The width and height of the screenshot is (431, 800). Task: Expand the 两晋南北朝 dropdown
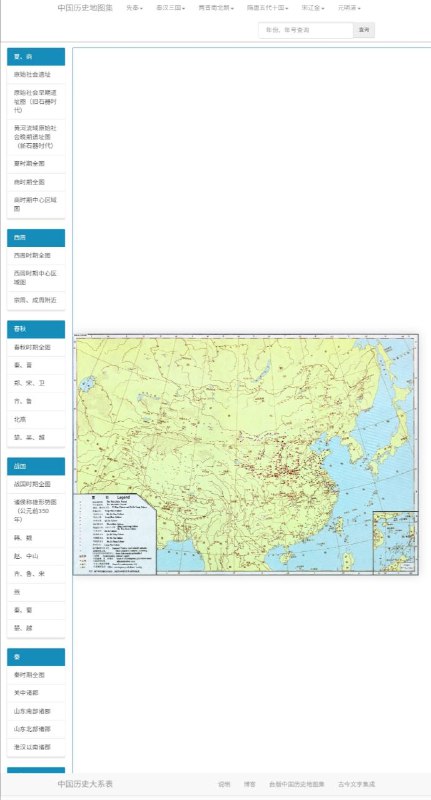[x=216, y=8]
